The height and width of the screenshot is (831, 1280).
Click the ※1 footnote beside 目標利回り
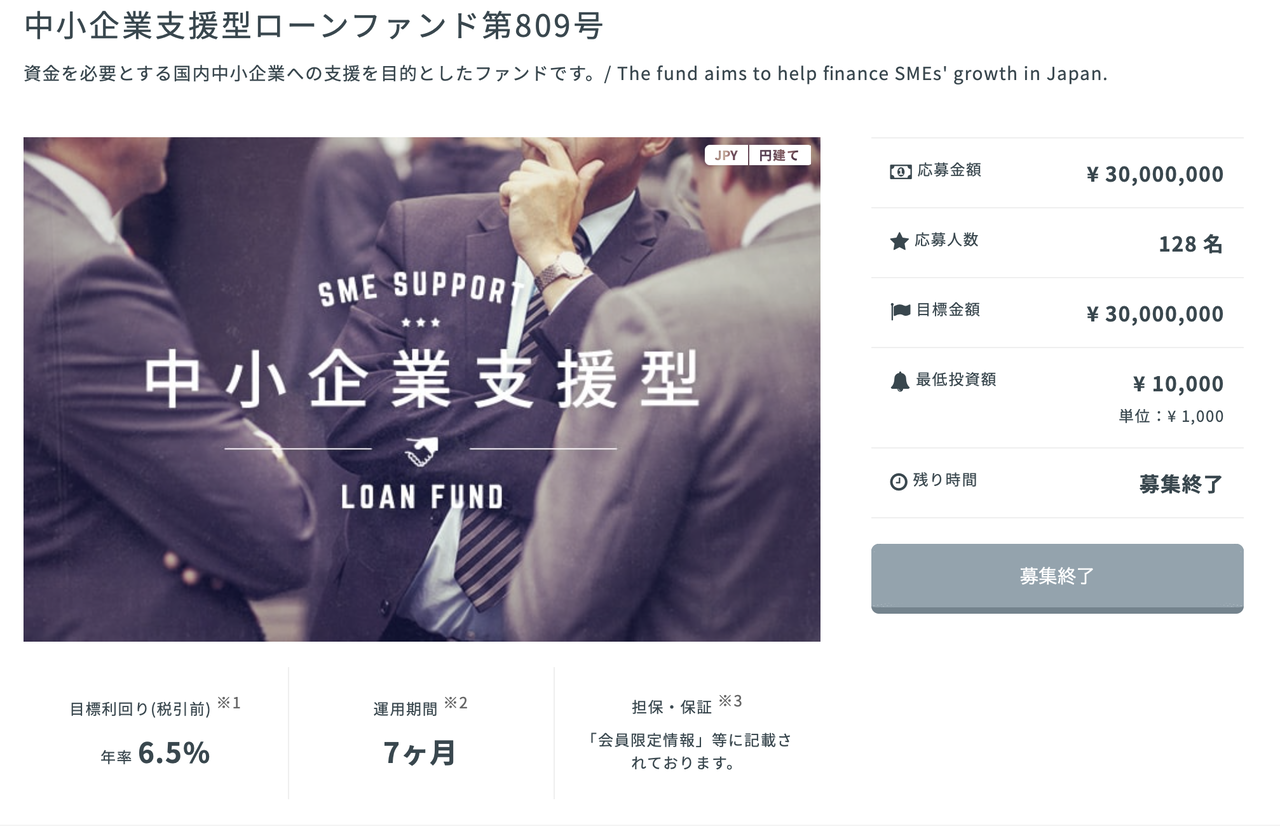coord(229,703)
